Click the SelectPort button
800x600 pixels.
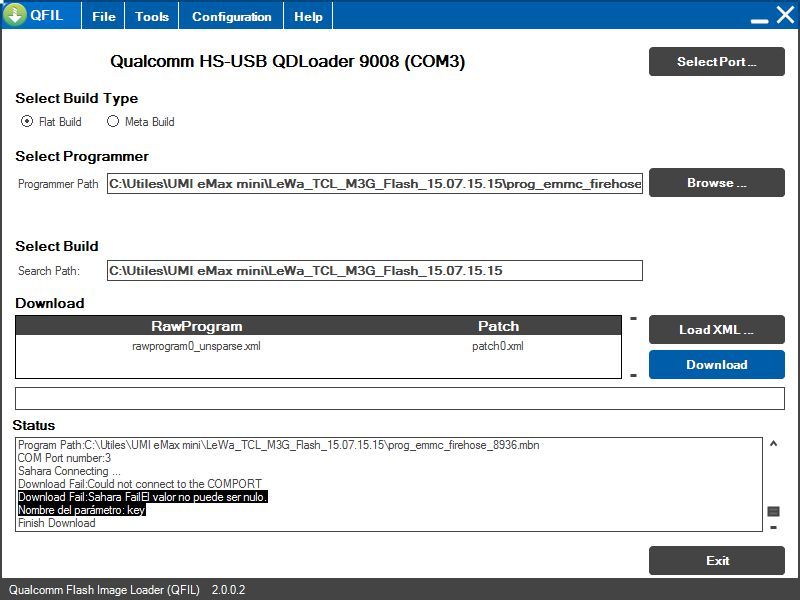(x=716, y=62)
